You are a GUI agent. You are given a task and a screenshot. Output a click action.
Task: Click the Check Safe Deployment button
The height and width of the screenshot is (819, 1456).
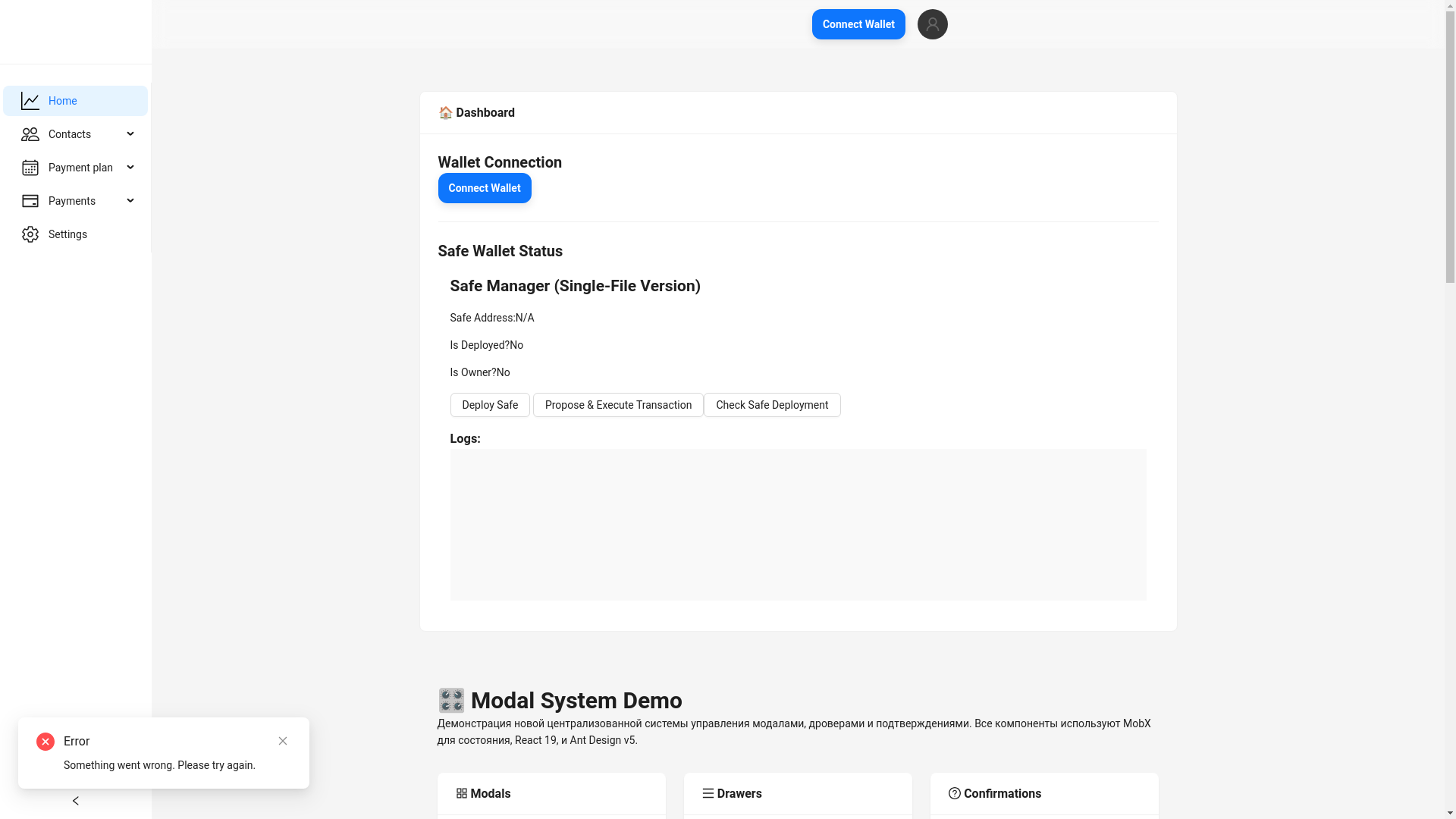coord(772,405)
